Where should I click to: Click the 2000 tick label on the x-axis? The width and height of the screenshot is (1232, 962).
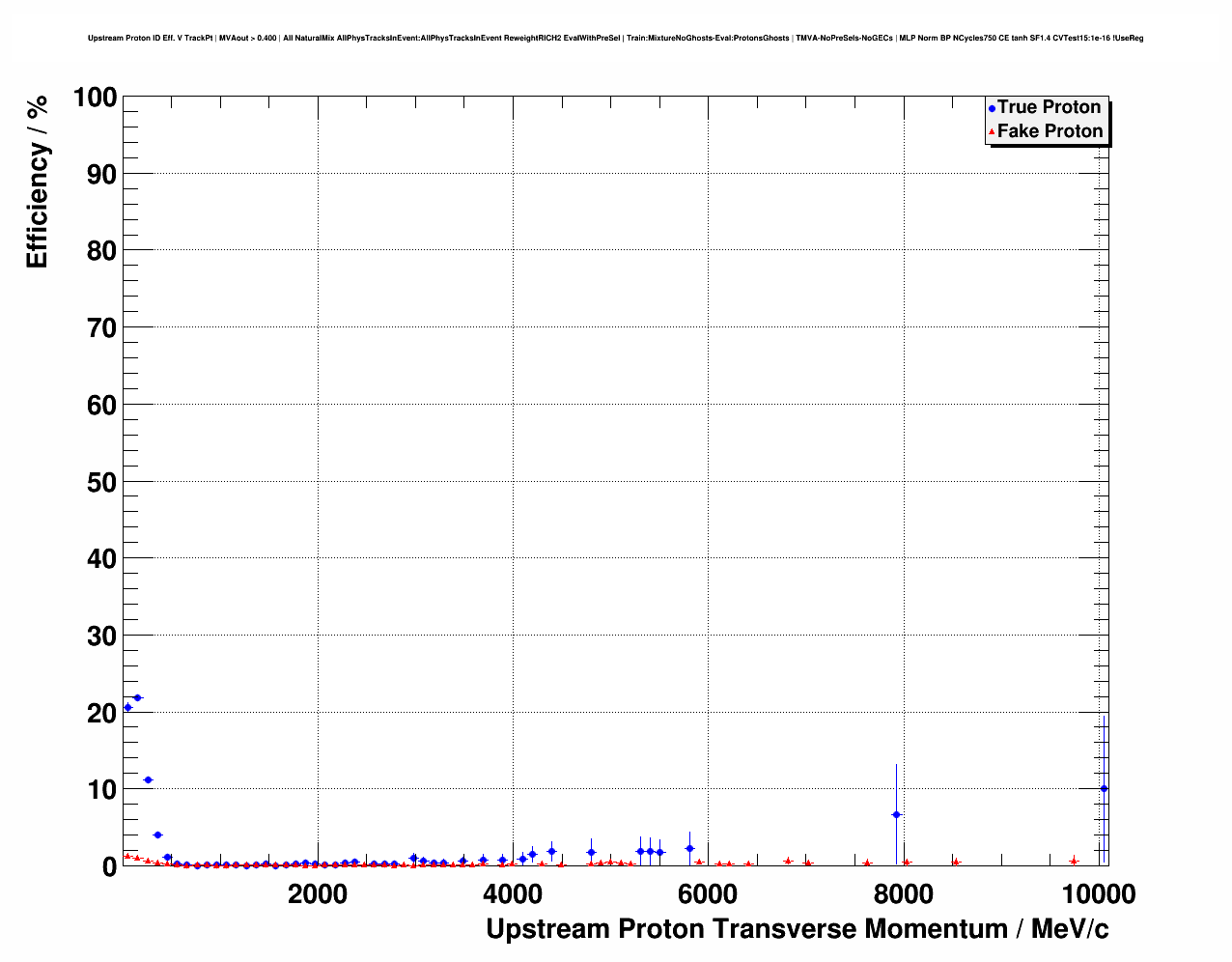pyautogui.click(x=318, y=894)
